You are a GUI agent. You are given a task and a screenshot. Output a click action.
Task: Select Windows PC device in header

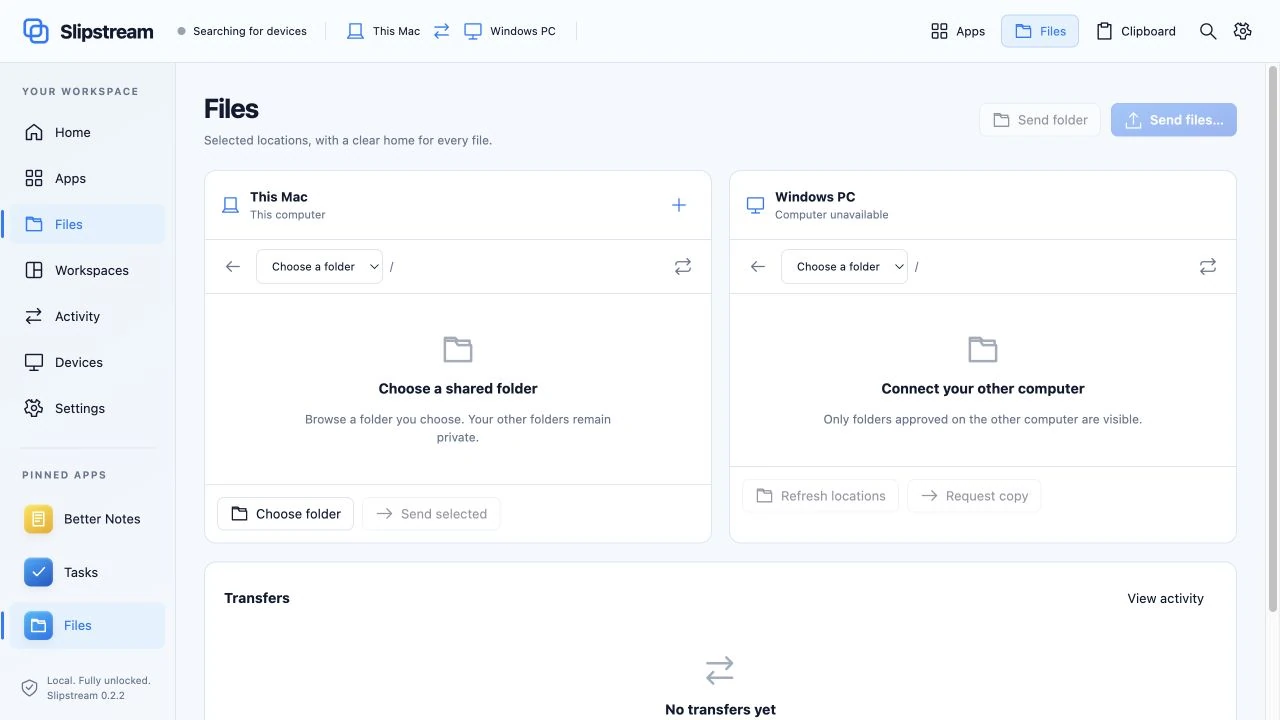pos(510,31)
